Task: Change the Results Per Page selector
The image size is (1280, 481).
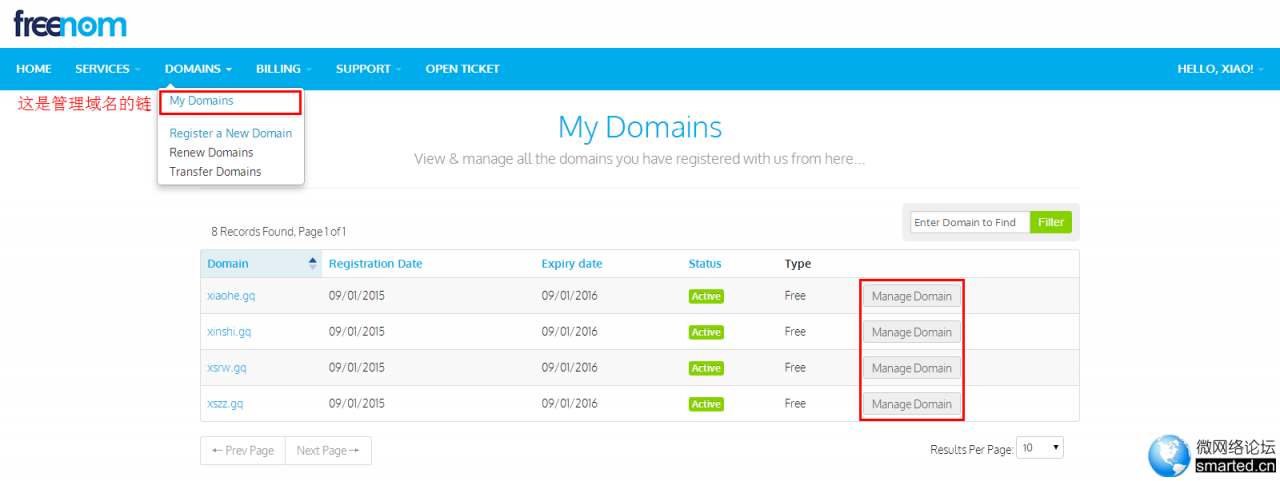Action: click(x=1040, y=448)
